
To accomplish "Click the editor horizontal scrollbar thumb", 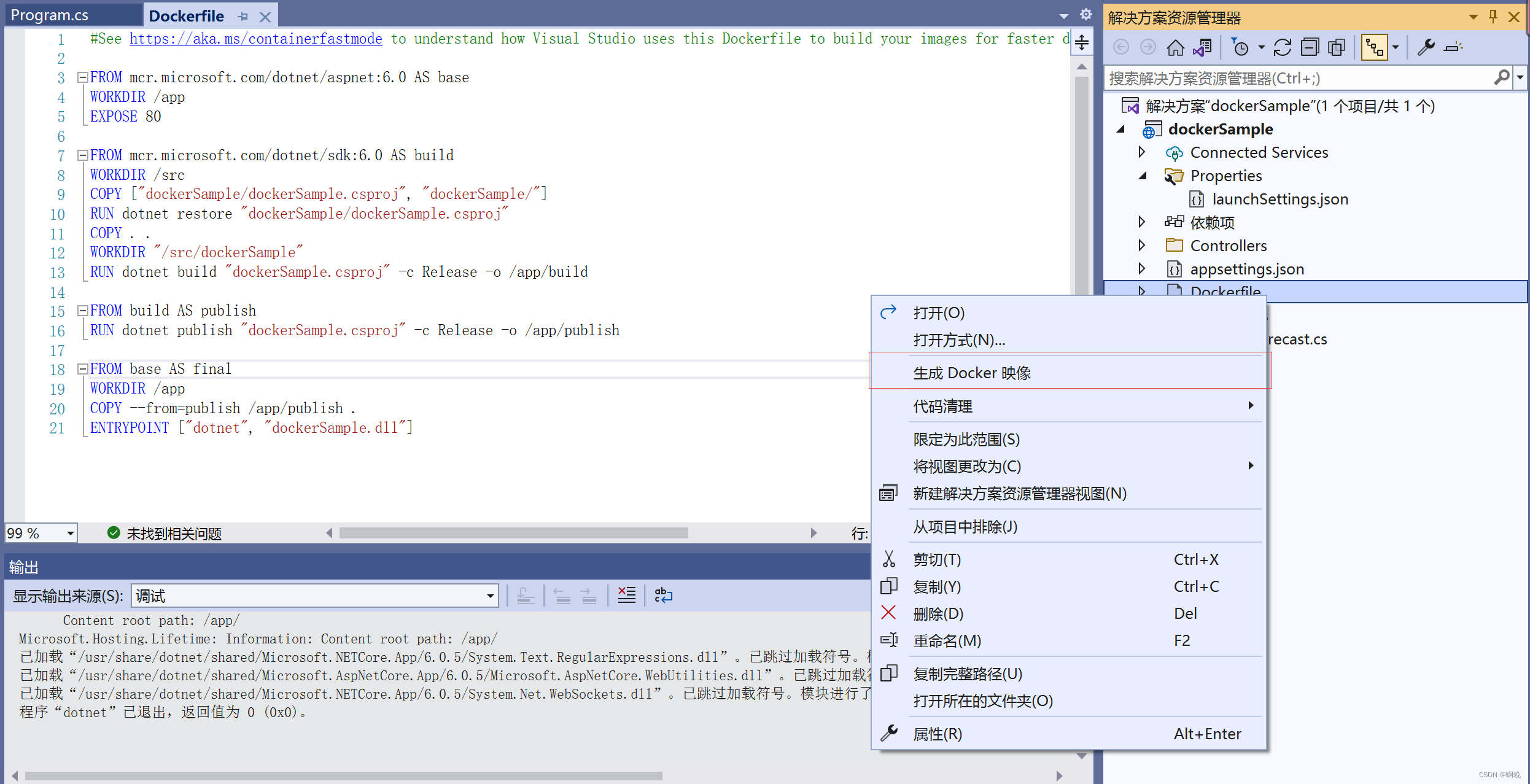I will click(x=513, y=533).
